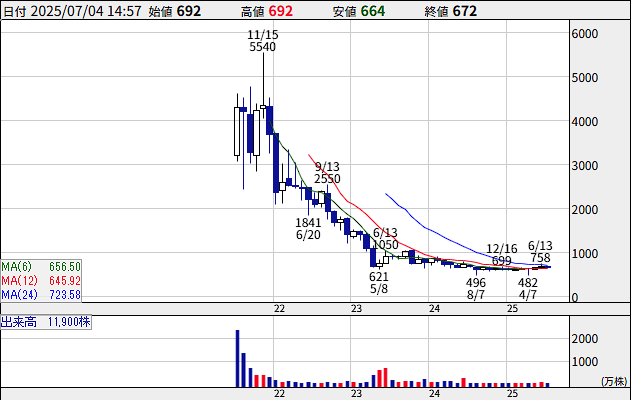Image resolution: width=631 pixels, height=400 pixels.
Task: Select the green low price value 664
Action: pos(373,11)
